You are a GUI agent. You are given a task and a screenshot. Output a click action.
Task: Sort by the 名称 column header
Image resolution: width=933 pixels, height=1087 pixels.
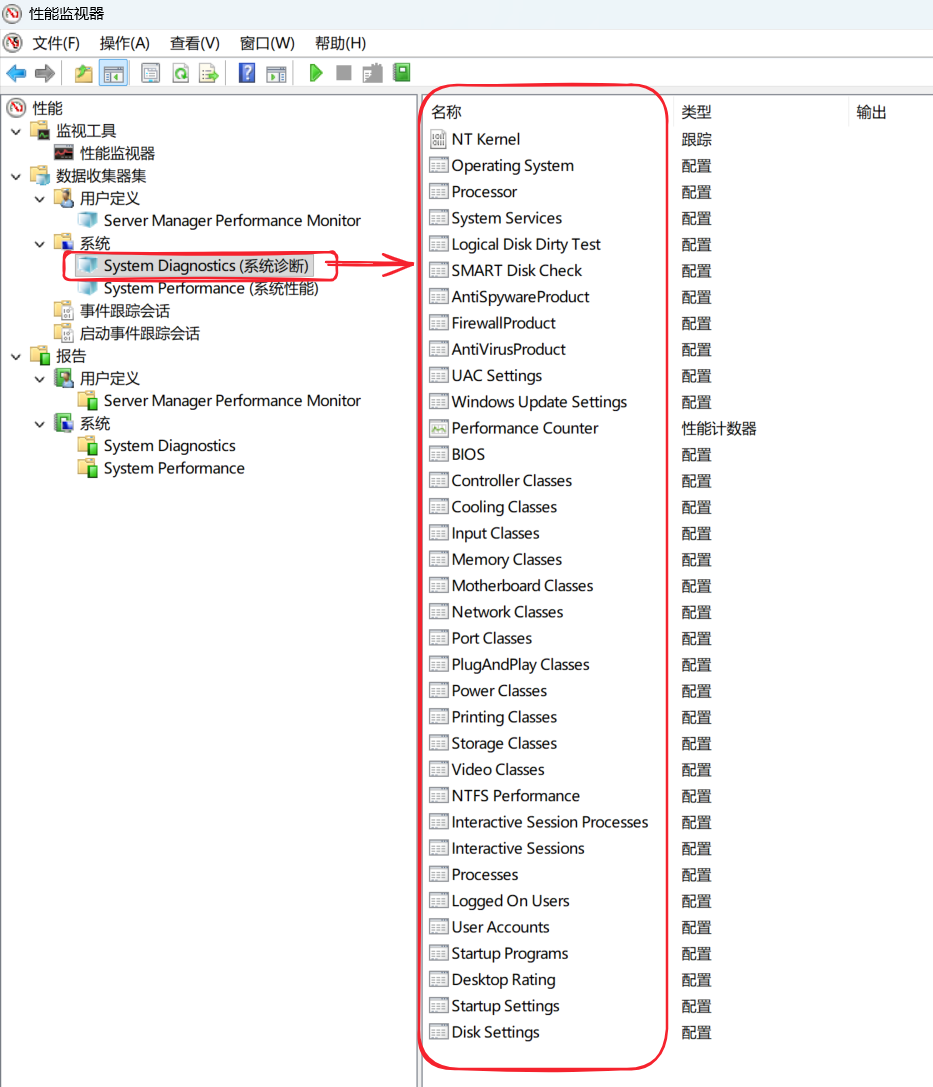[446, 112]
